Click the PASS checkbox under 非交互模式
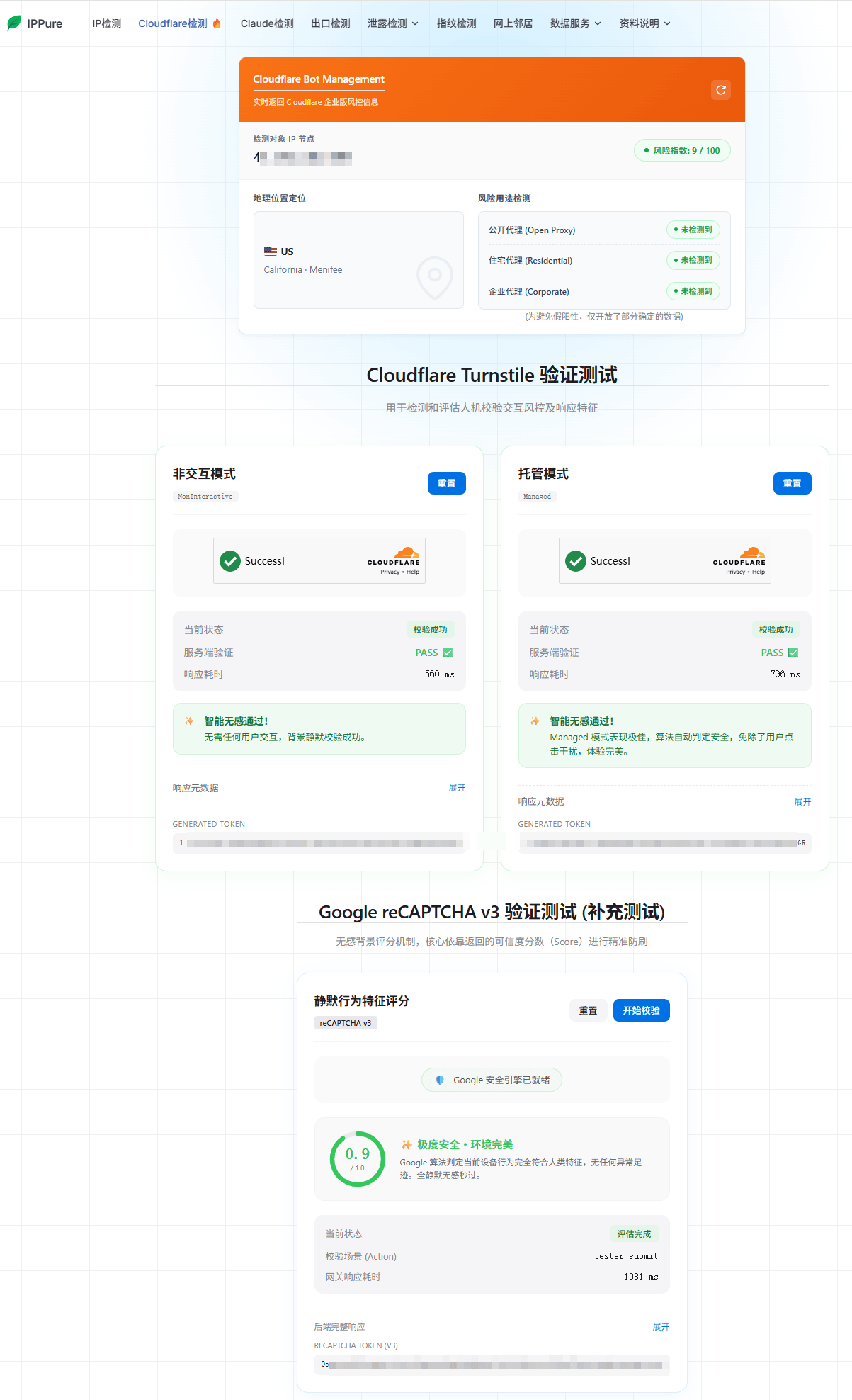 (x=448, y=653)
